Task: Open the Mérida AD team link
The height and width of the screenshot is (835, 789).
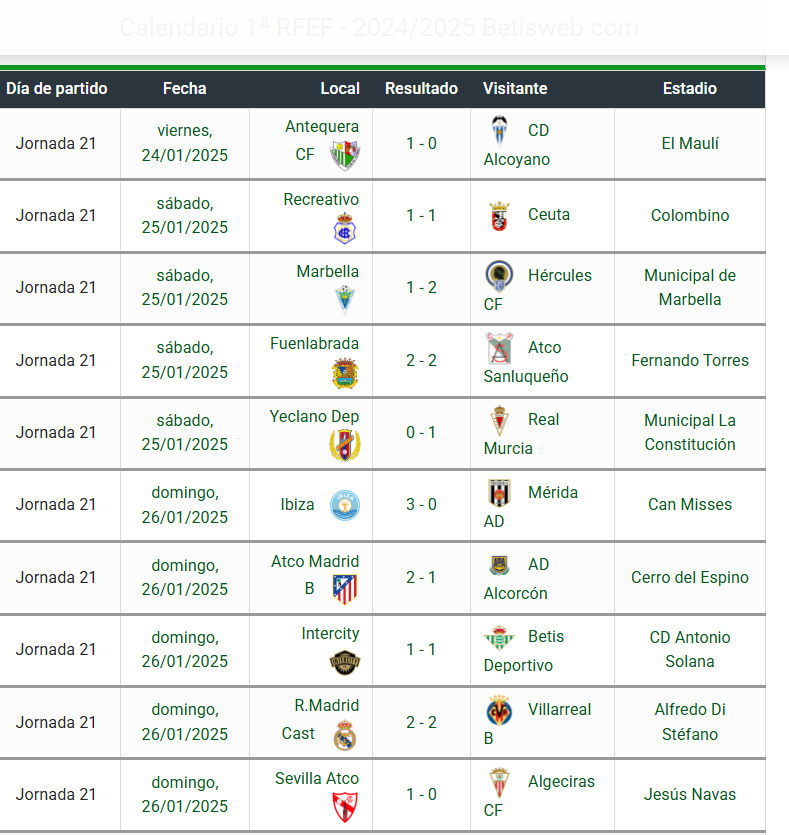Action: (x=530, y=506)
